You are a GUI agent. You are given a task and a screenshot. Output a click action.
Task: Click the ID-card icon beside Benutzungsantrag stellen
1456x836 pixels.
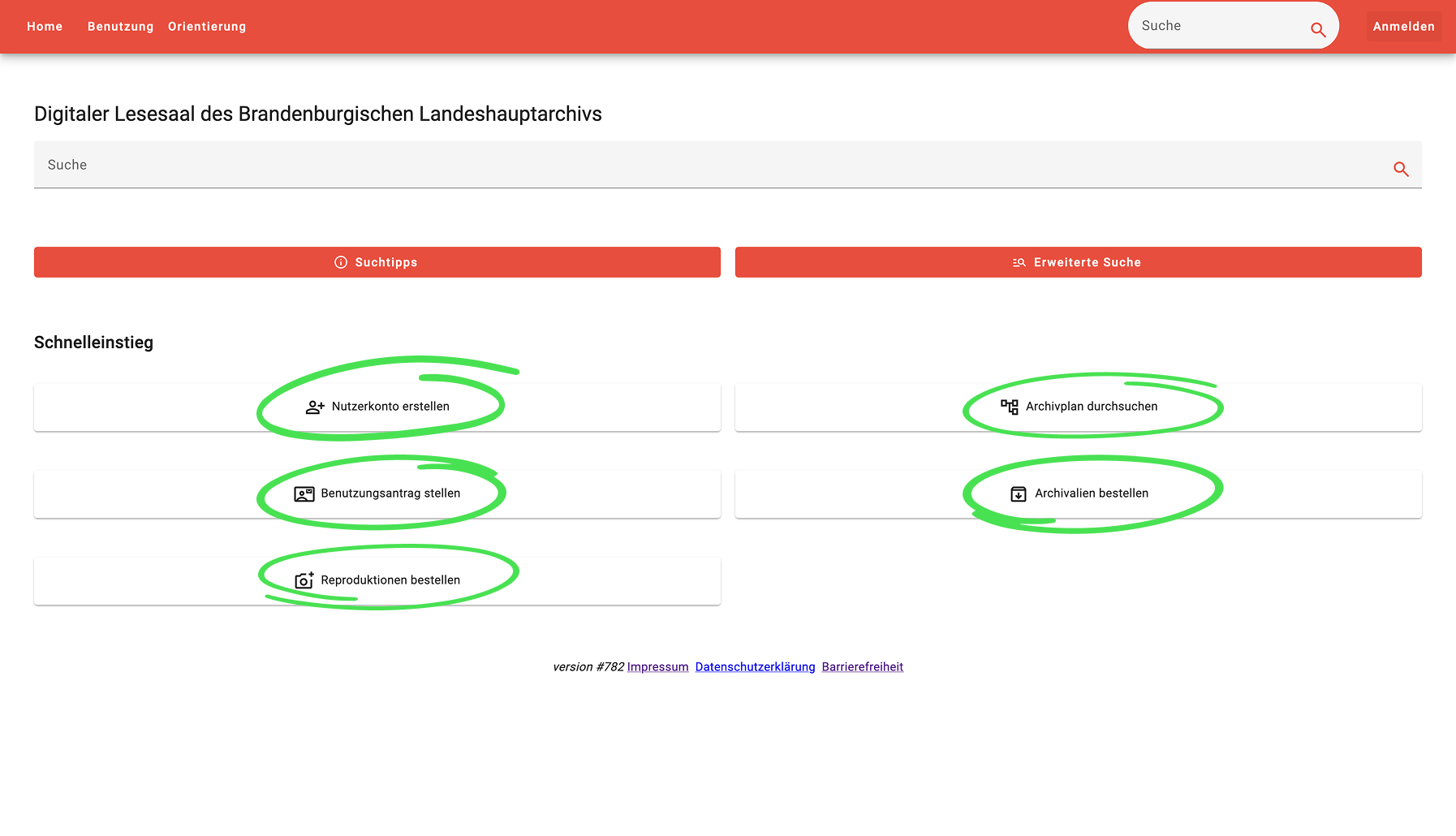(x=303, y=493)
